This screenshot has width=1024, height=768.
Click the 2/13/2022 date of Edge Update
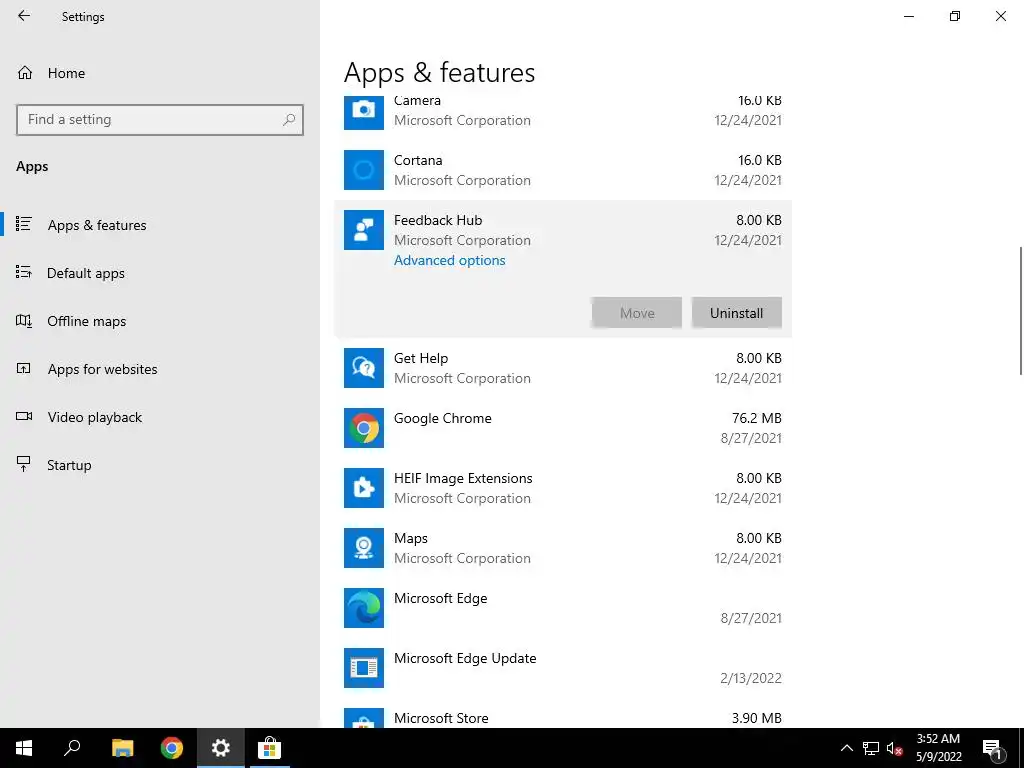(x=751, y=678)
